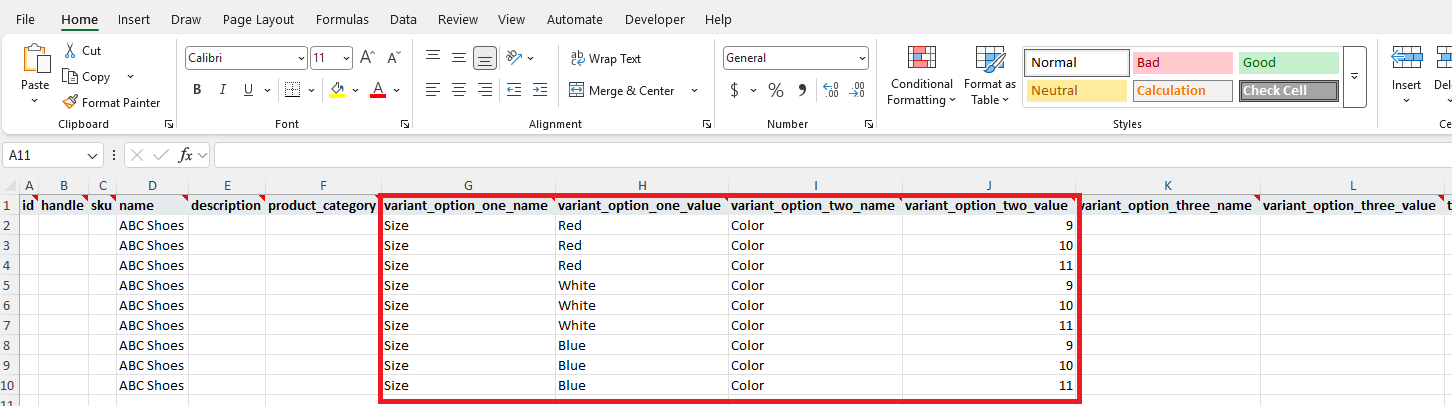Open the File menu
The width and height of the screenshot is (1452, 406).
click(26, 19)
